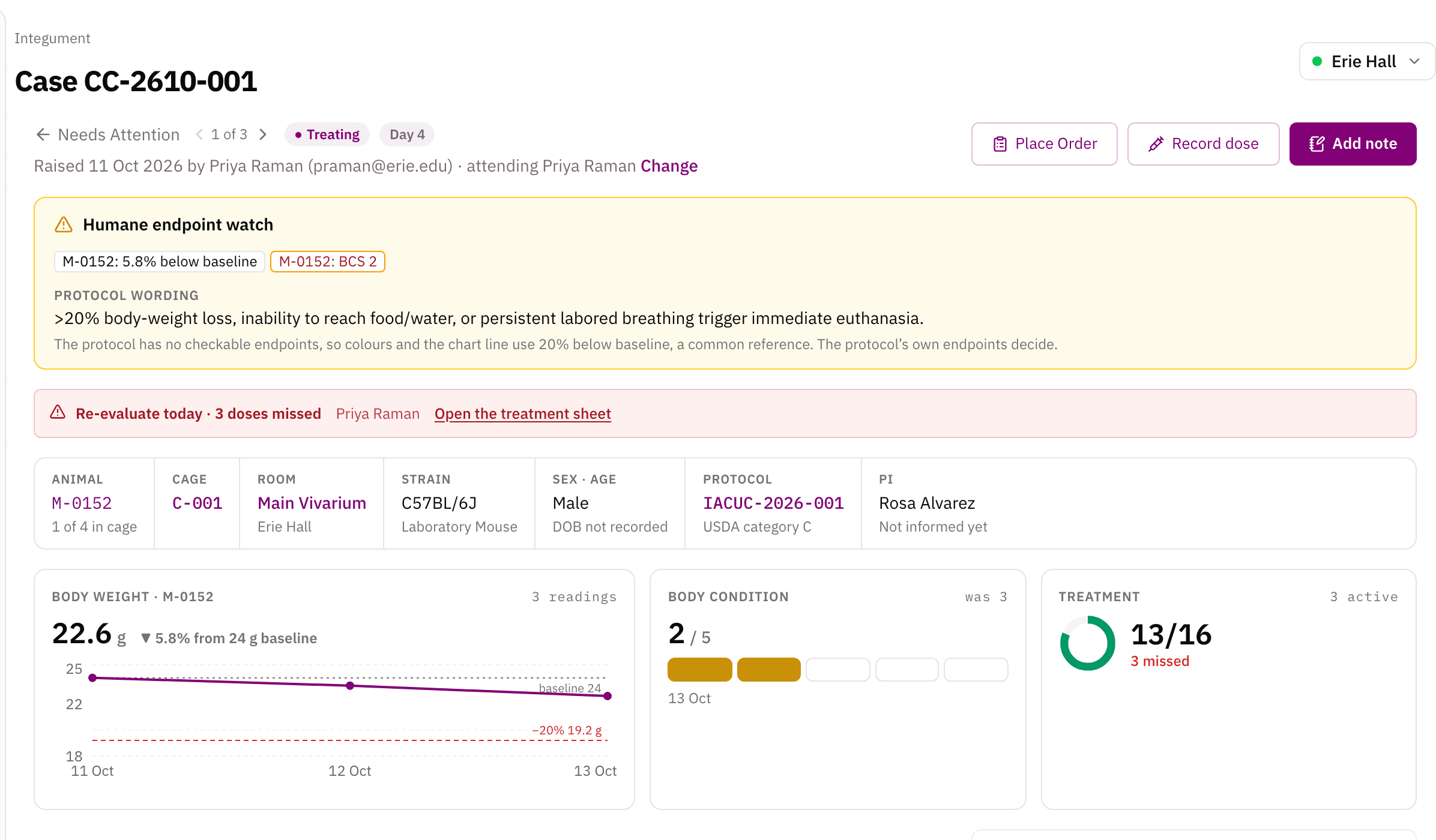The image size is (1436, 840).
Task: Click the Humane endpoint watch warning icon
Action: tap(64, 225)
